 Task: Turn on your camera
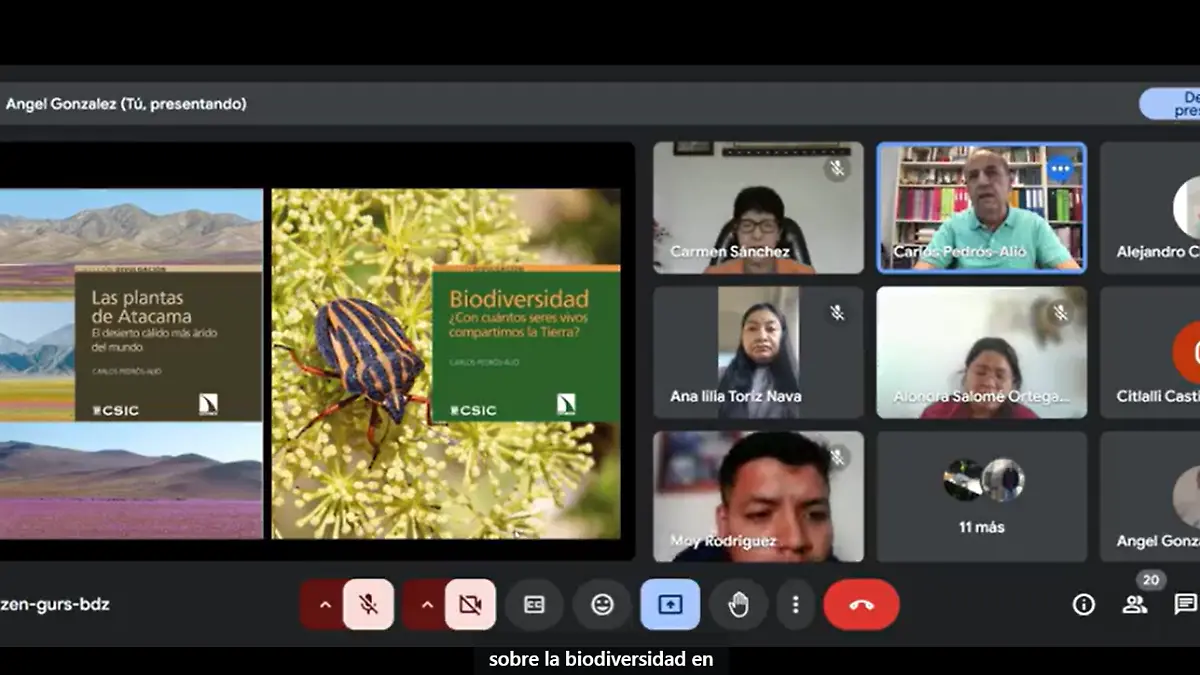click(470, 605)
